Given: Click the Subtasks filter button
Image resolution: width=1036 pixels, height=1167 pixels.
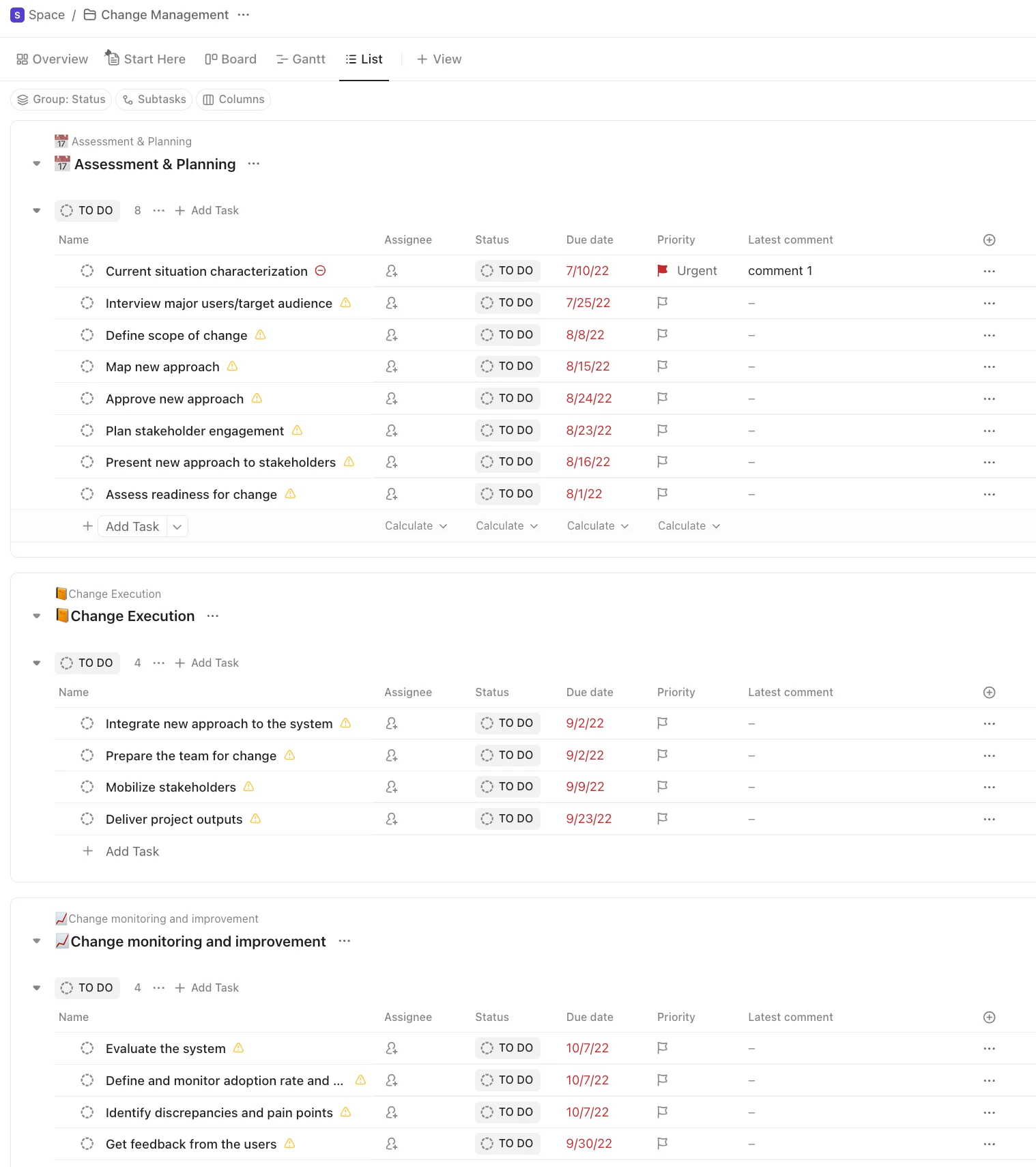Looking at the screenshot, I should (154, 100).
